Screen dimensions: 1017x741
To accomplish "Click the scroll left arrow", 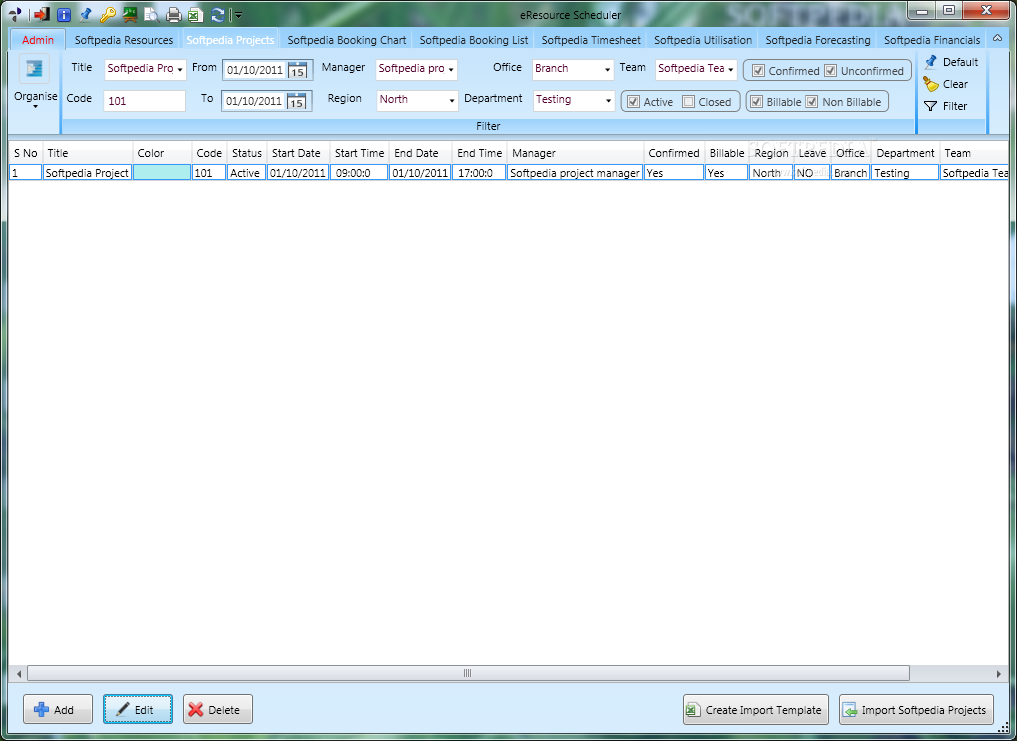I will tap(19, 674).
